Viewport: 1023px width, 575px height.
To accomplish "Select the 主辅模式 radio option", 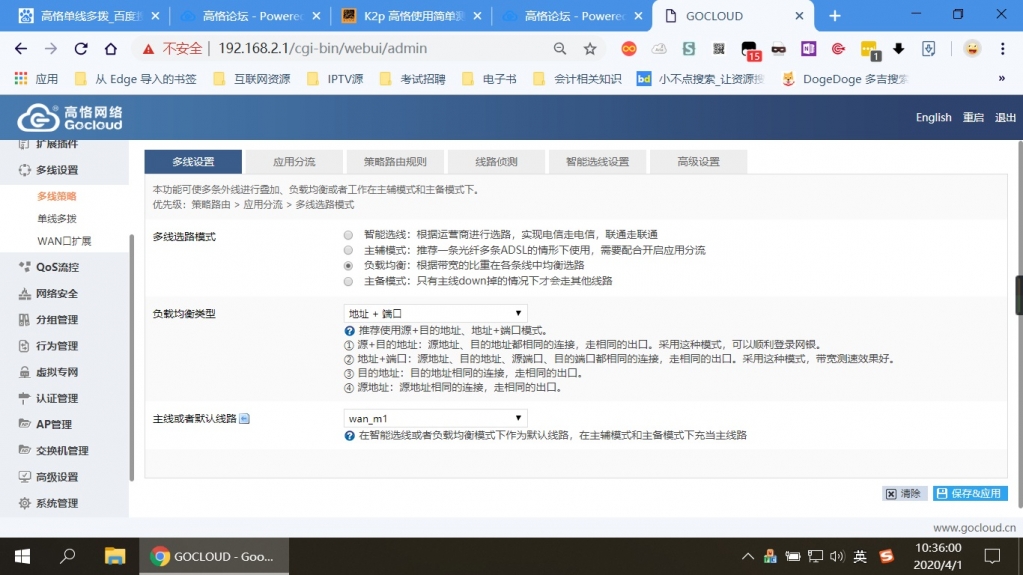I will click(x=348, y=251).
